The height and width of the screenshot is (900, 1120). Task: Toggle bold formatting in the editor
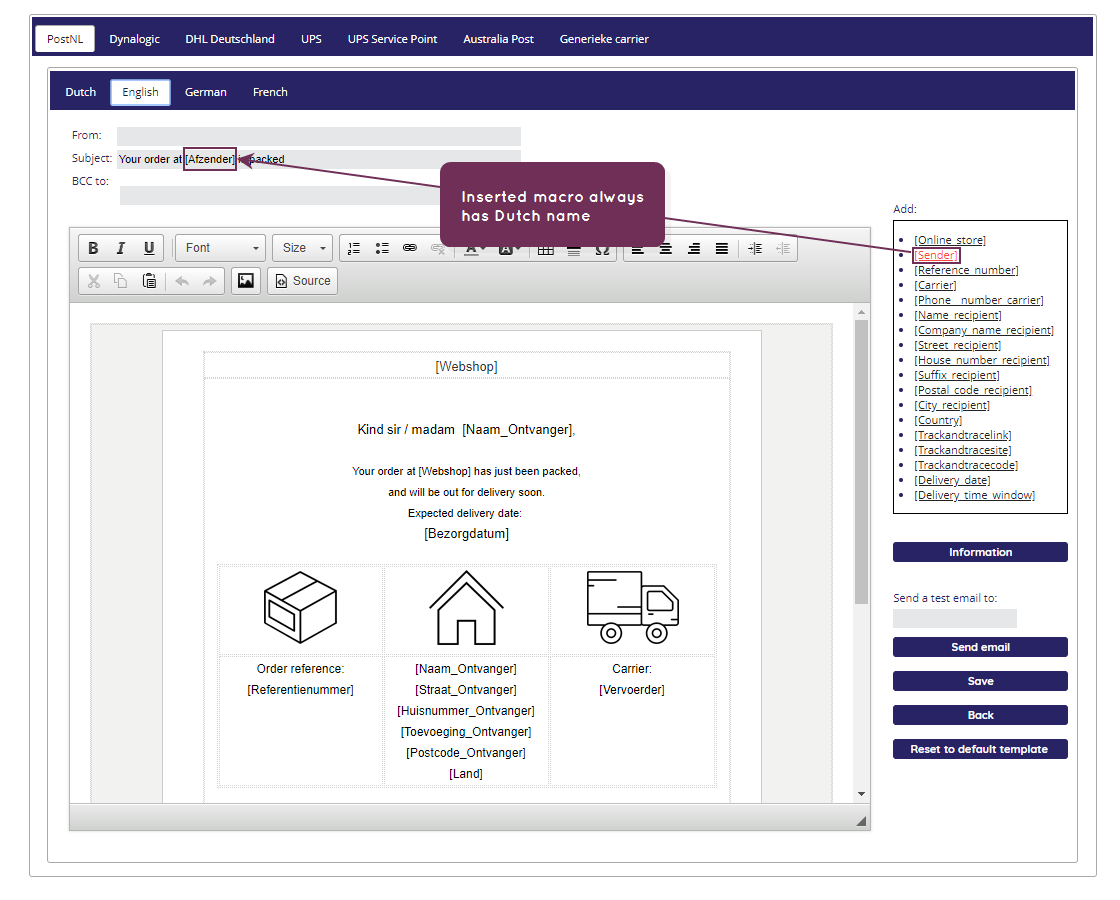point(93,248)
